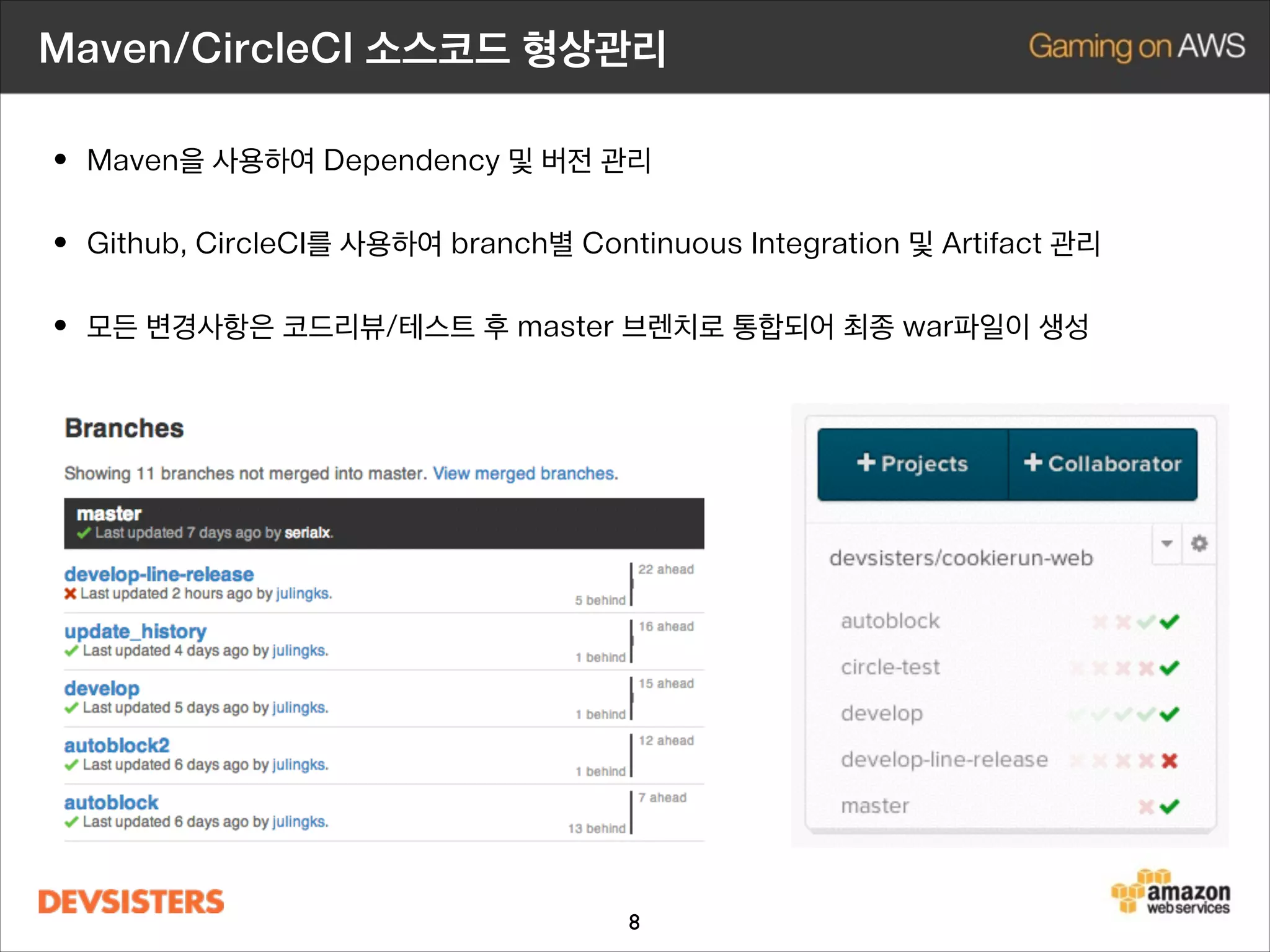Click the Branches heading

124,428
